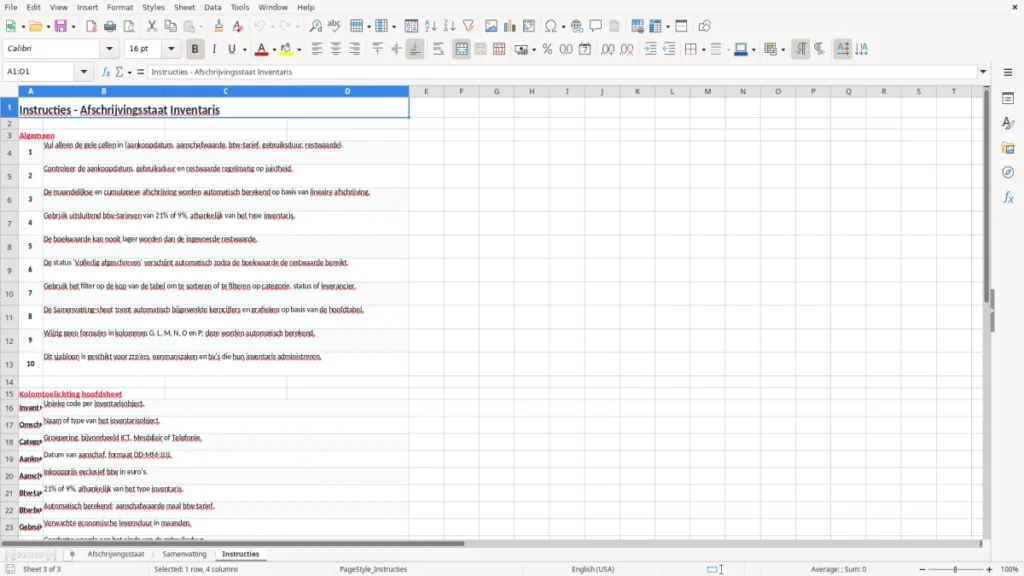Open the Open-file dropdown arrow
Viewport: 1024px width, 576px height.
[48, 27]
